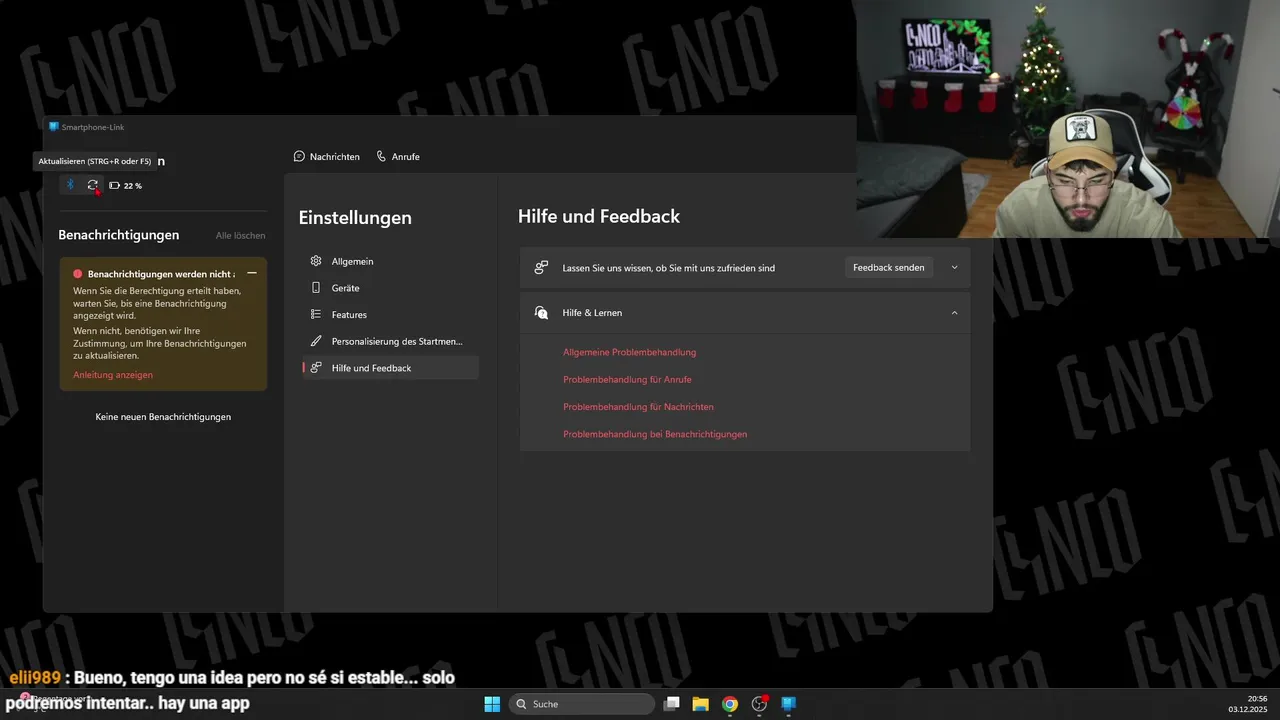Click the list icon next to Features
Image resolution: width=1280 pixels, height=720 pixels.
pos(316,315)
